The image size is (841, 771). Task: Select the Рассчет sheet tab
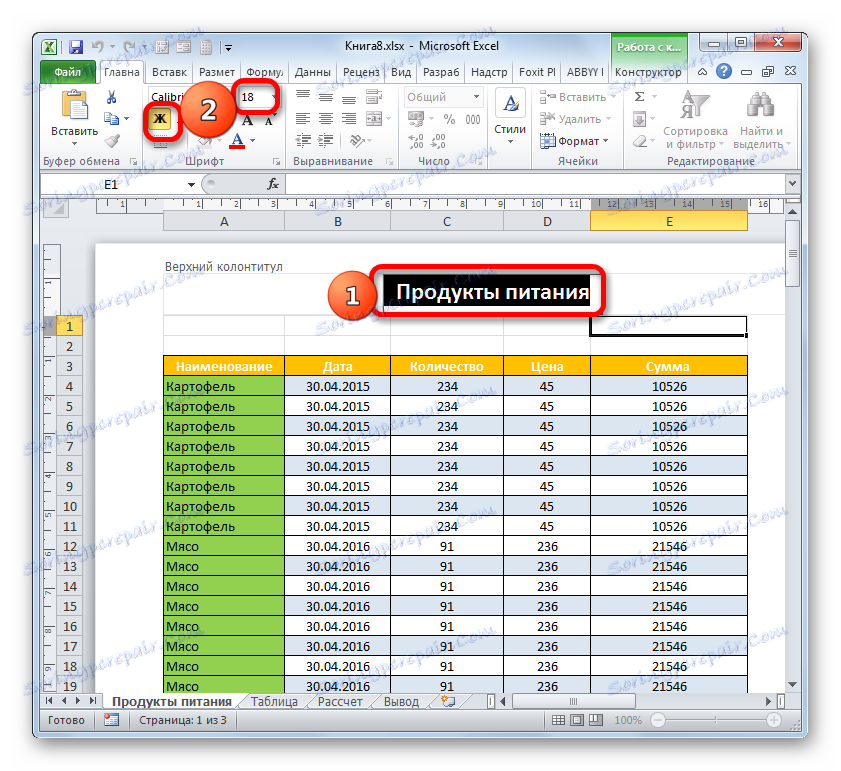point(340,701)
